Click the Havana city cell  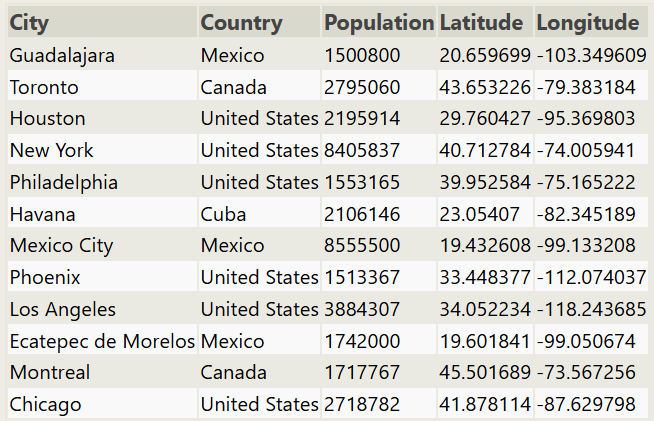coord(43,214)
